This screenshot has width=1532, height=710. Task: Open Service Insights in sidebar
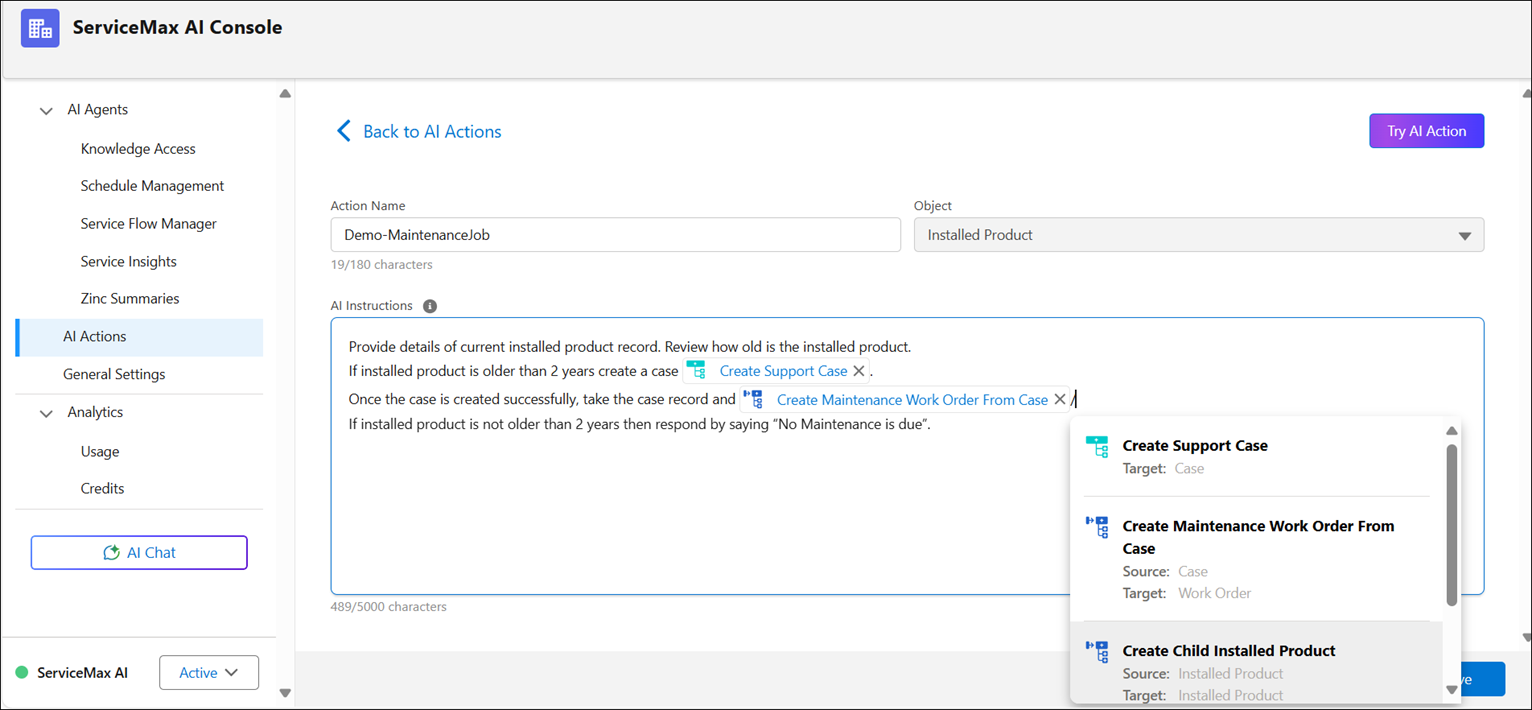pos(129,262)
